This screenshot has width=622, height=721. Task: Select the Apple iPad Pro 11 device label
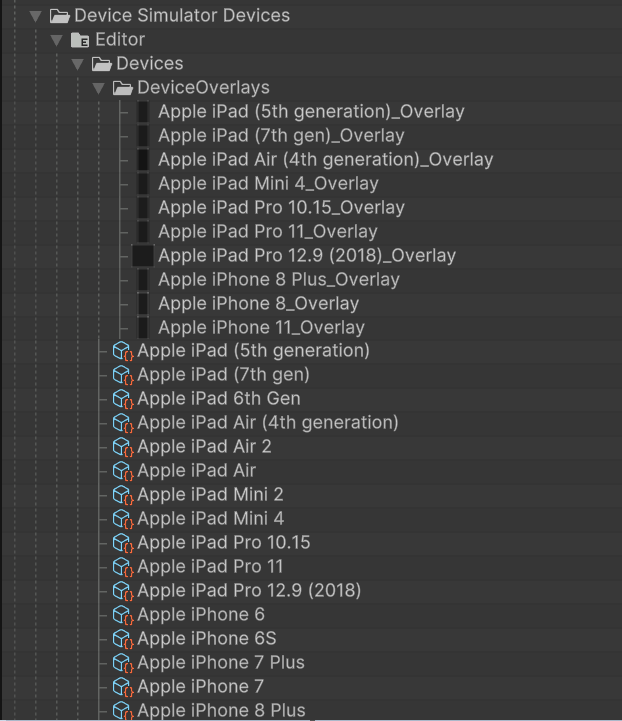pyautogui.click(x=210, y=566)
